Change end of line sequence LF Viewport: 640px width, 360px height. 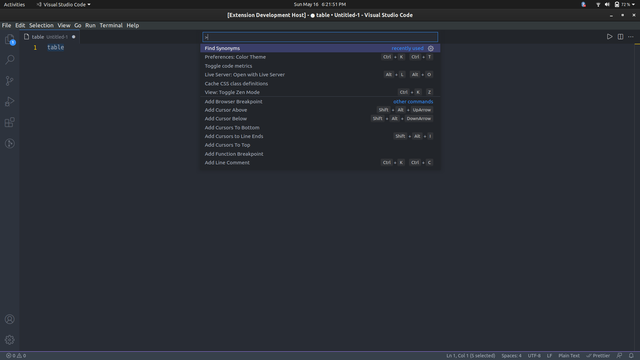pos(549,356)
